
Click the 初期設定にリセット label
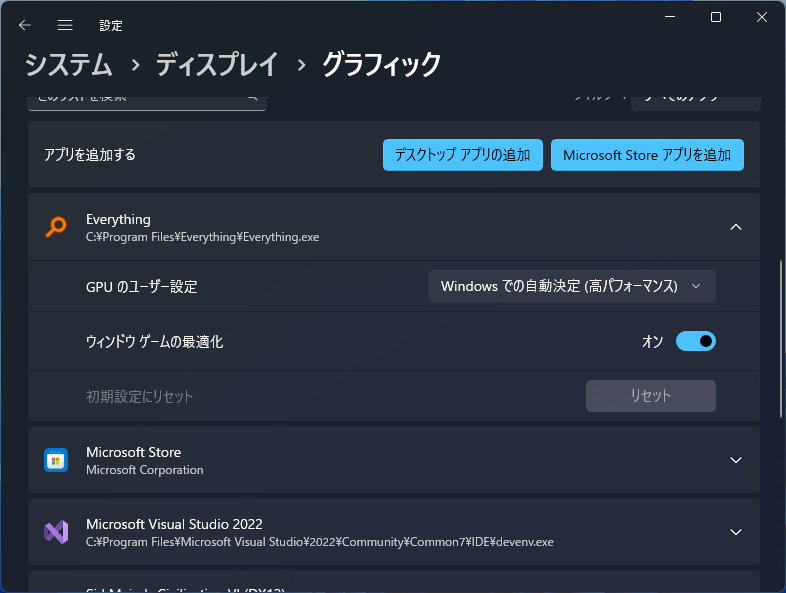coord(139,397)
